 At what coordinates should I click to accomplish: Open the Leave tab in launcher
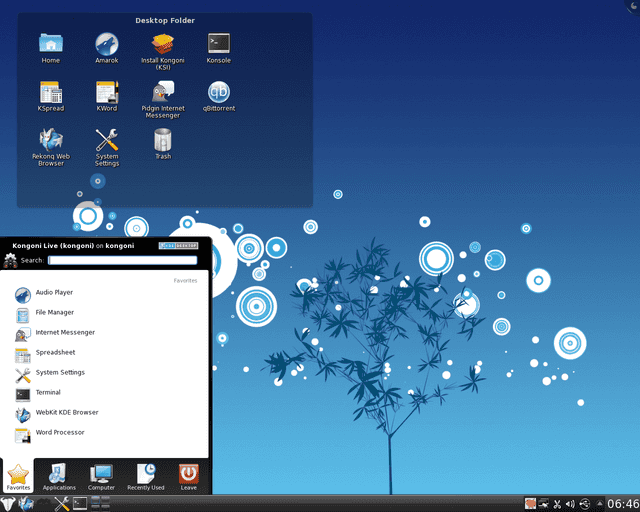(188, 476)
